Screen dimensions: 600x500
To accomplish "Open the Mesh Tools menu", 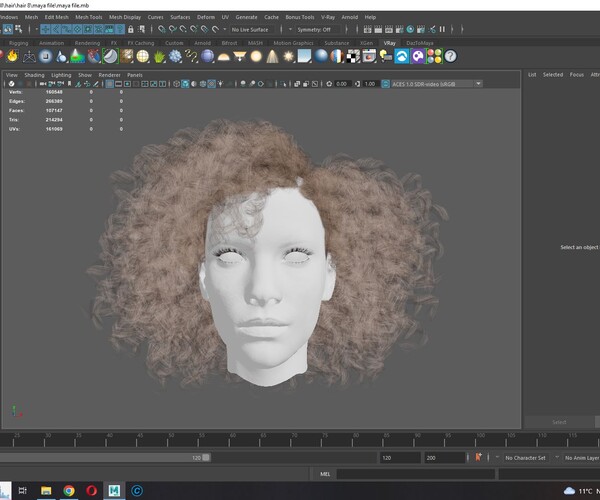I will [x=89, y=17].
